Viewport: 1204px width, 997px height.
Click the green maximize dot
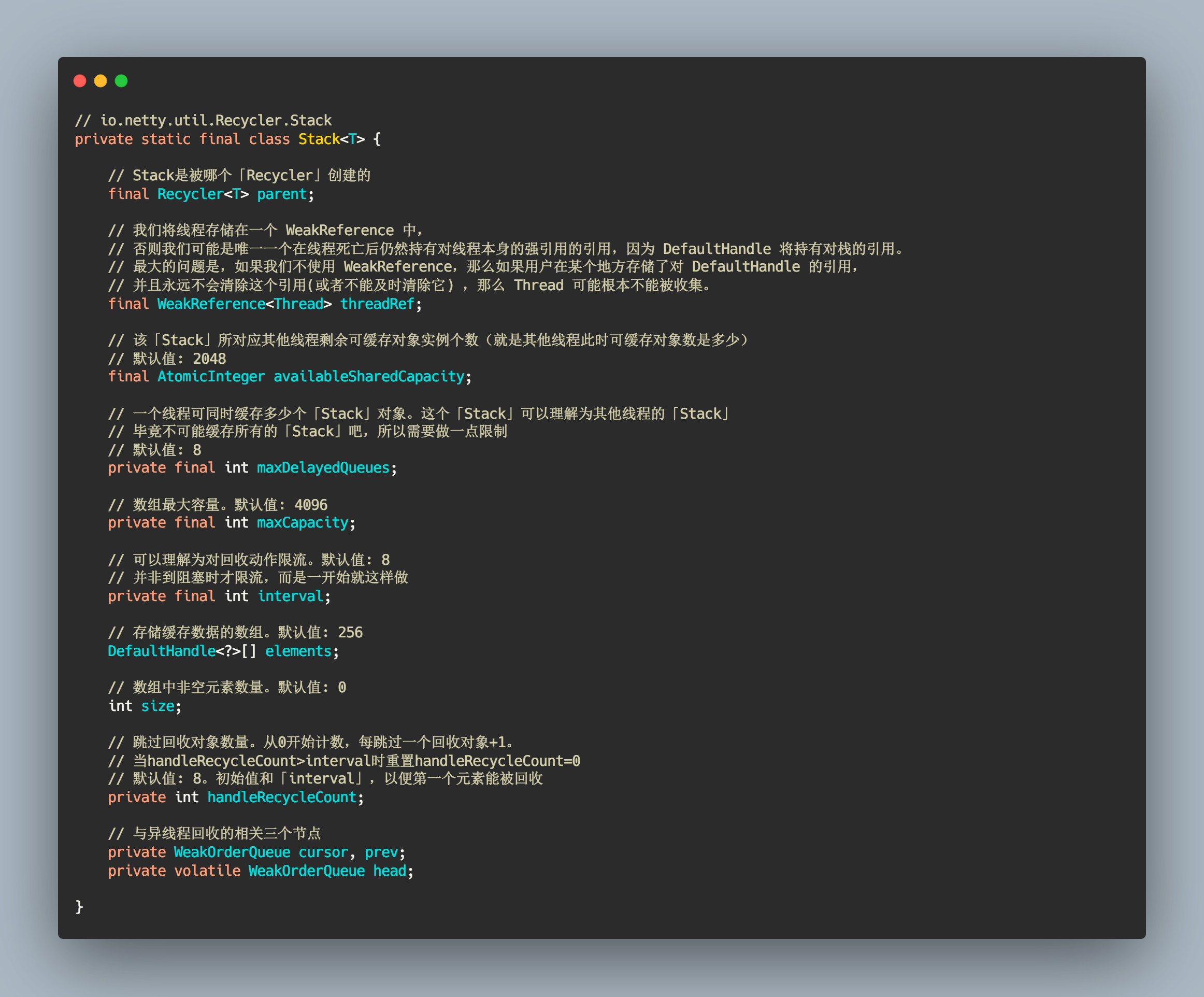(x=121, y=81)
